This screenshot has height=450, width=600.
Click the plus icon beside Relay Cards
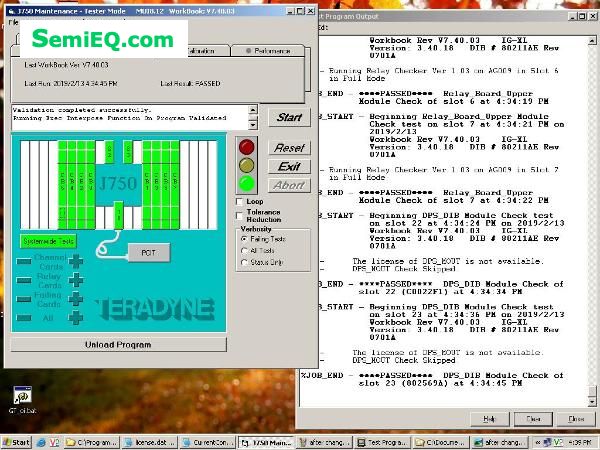click(x=76, y=280)
